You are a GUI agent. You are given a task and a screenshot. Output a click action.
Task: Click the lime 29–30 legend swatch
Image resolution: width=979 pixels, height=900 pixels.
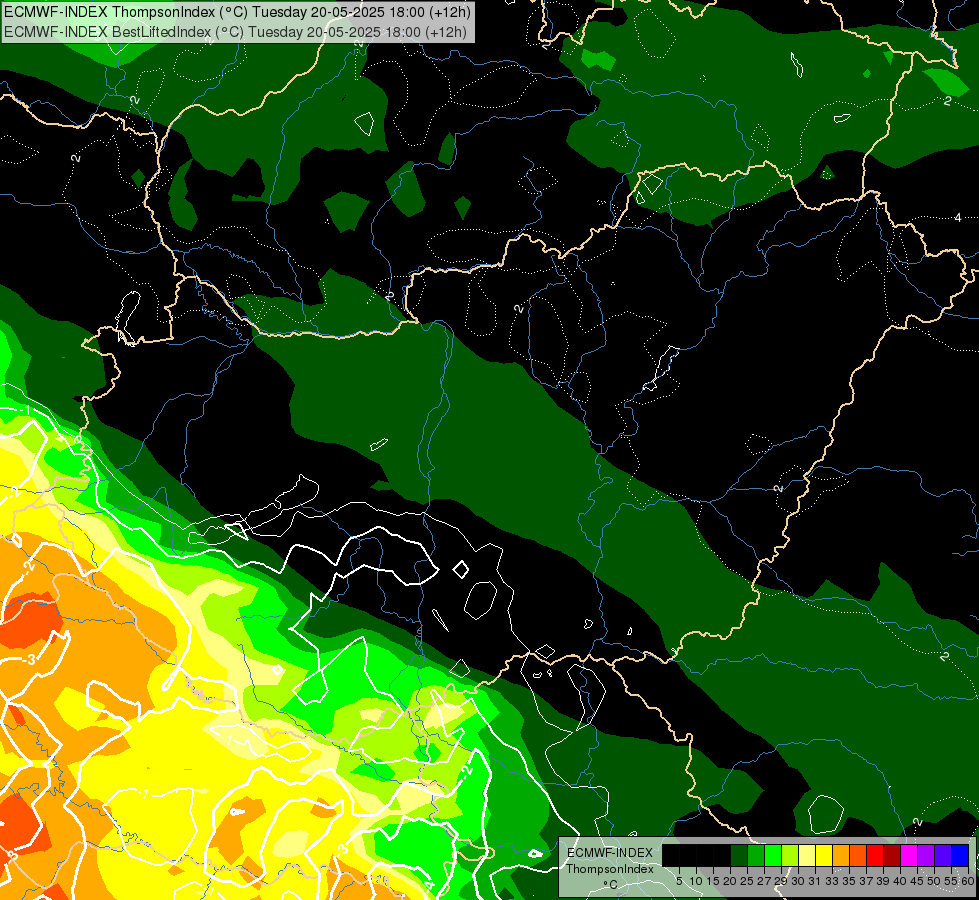(x=790, y=855)
